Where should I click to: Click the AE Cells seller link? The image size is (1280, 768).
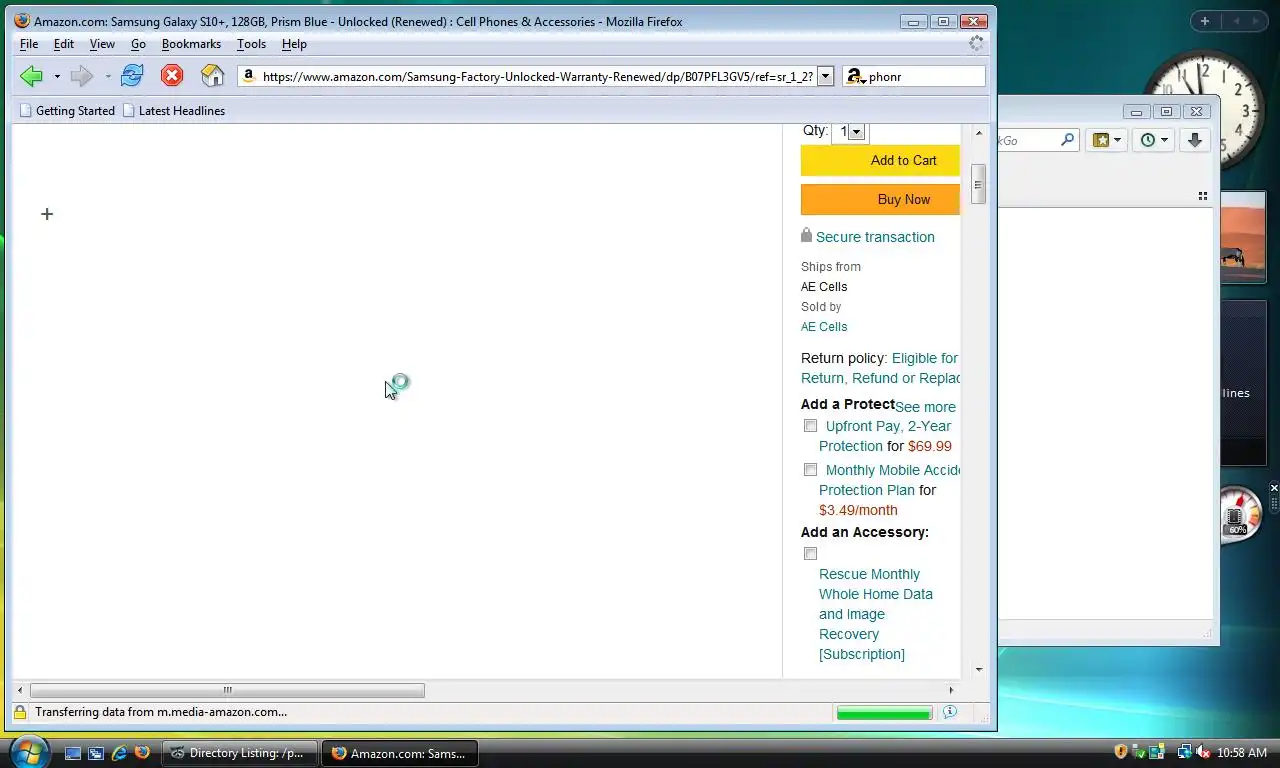(x=824, y=327)
